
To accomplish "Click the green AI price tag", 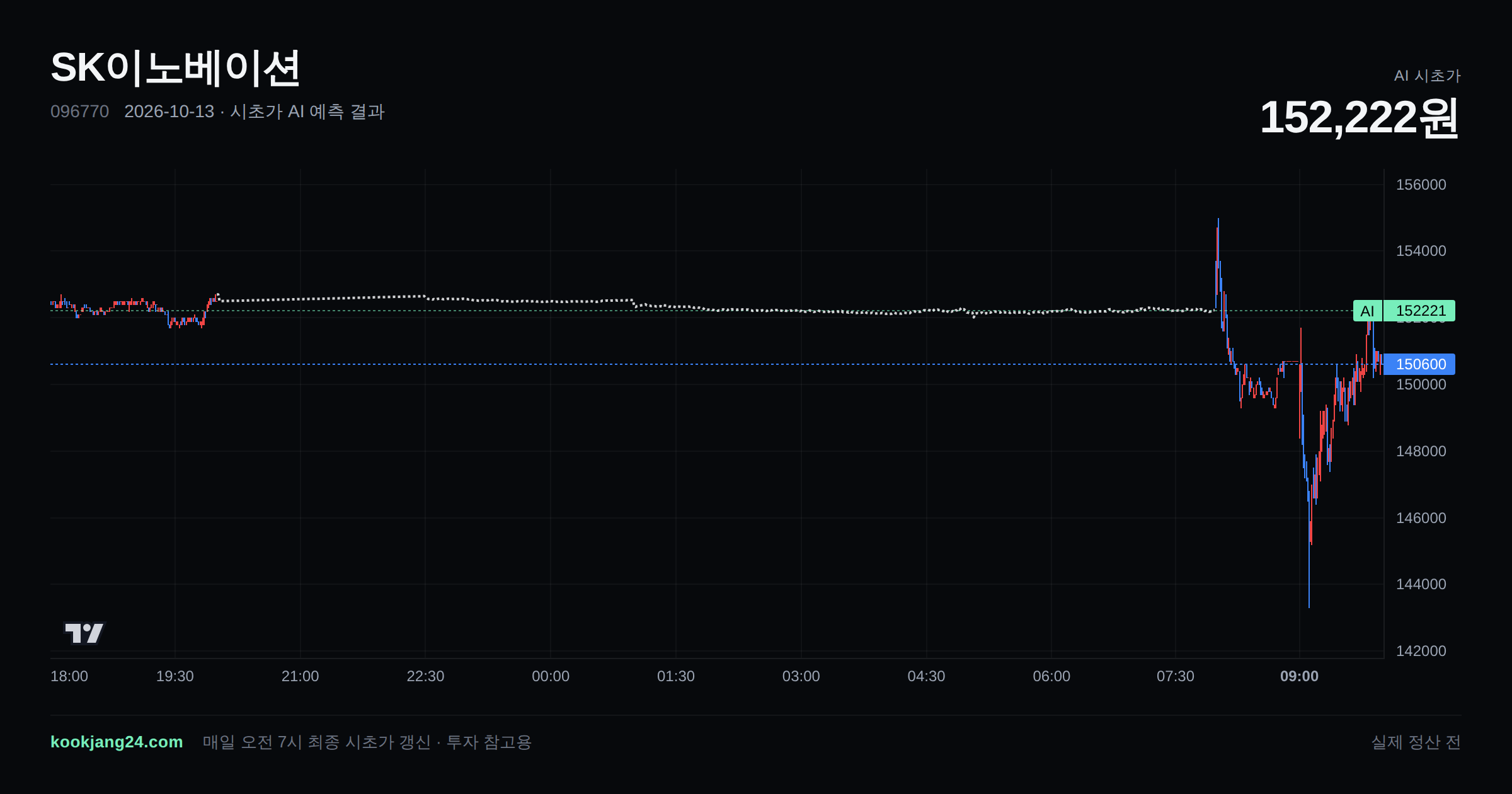I will click(1367, 311).
